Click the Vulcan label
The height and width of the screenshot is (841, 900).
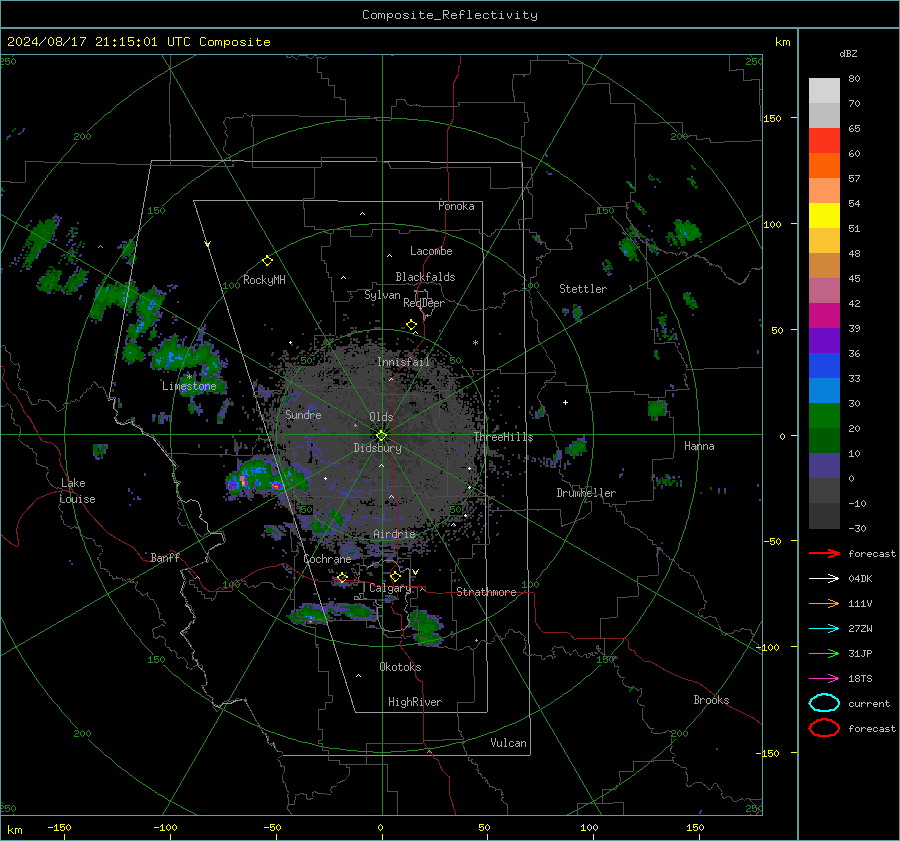[508, 743]
